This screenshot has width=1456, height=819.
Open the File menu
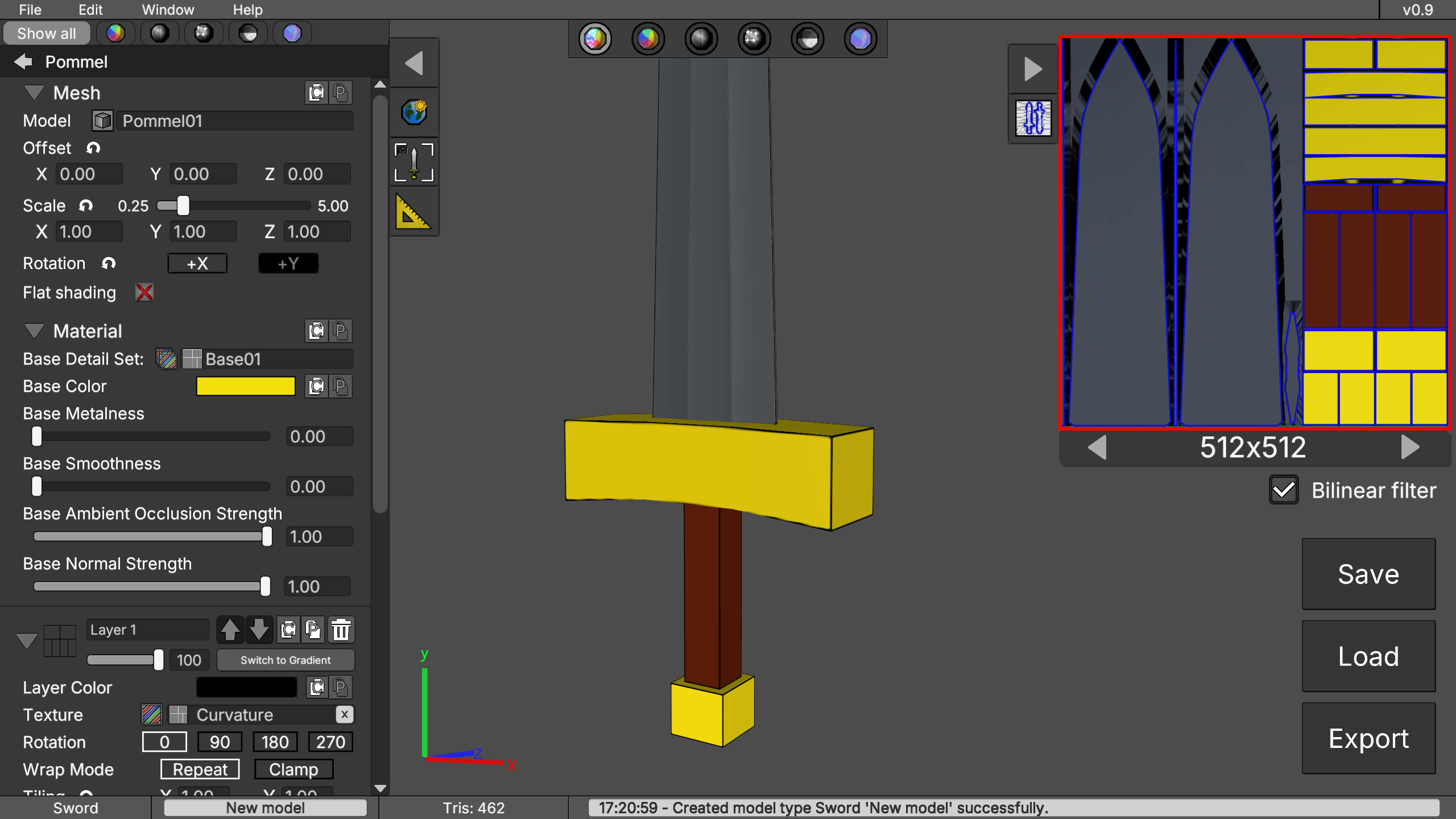30,9
